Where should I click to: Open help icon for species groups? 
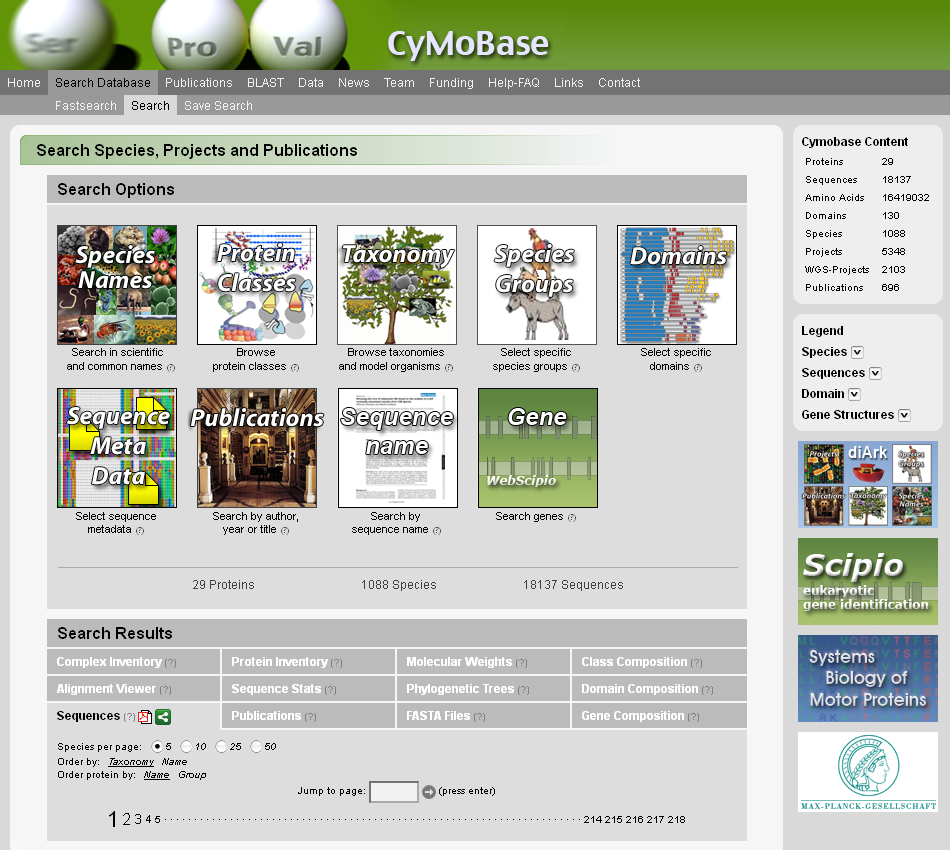pos(576,368)
